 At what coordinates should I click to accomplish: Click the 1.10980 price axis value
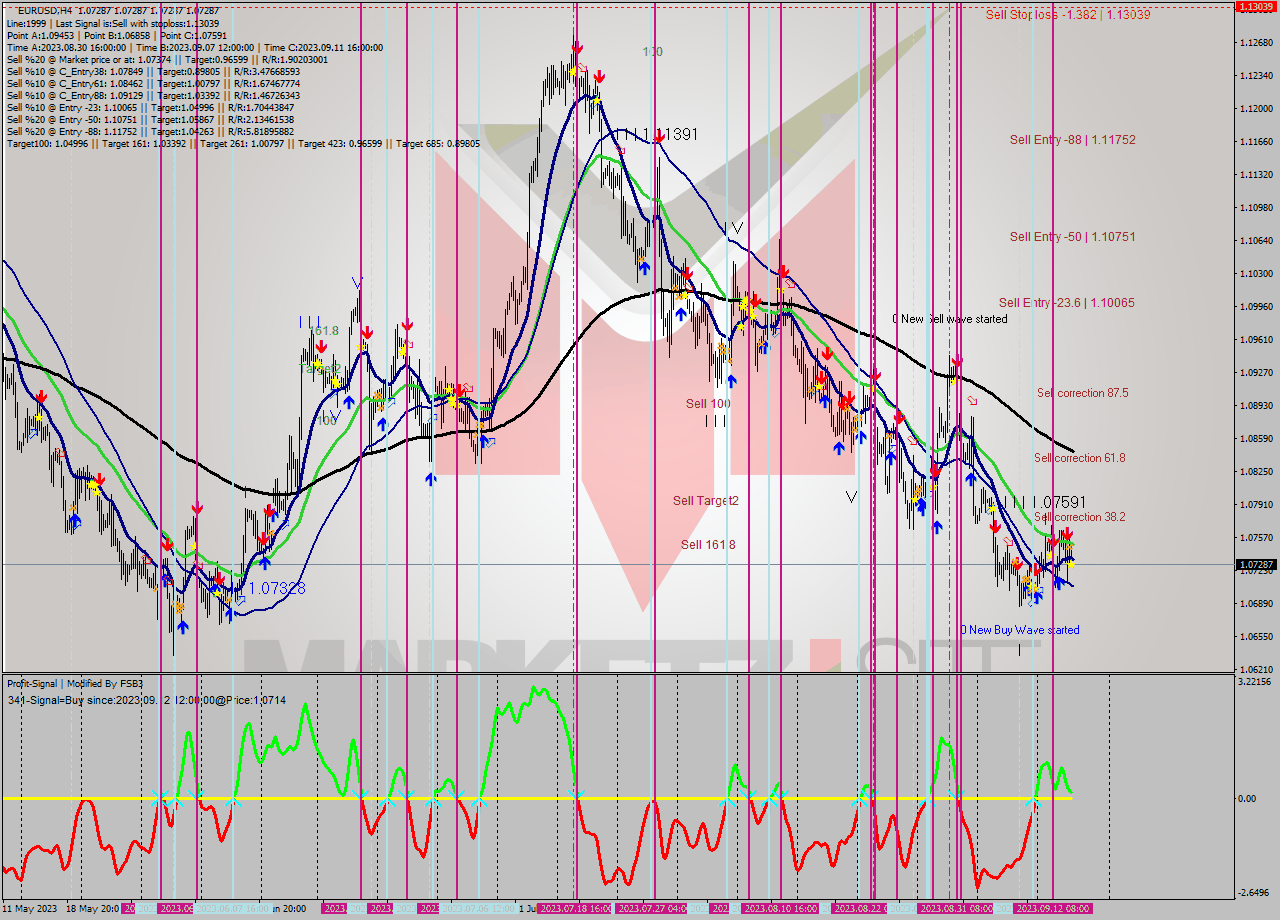[x=1255, y=208]
